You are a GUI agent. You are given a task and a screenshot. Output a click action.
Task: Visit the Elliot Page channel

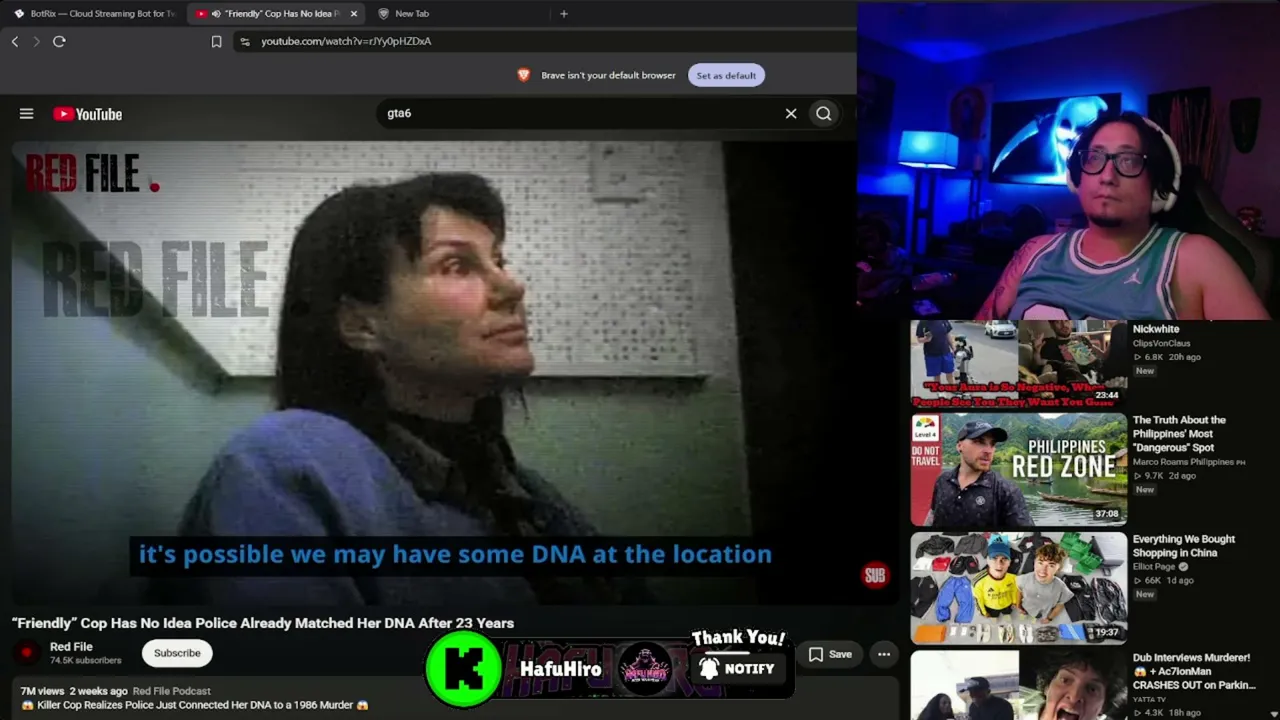(1155, 567)
